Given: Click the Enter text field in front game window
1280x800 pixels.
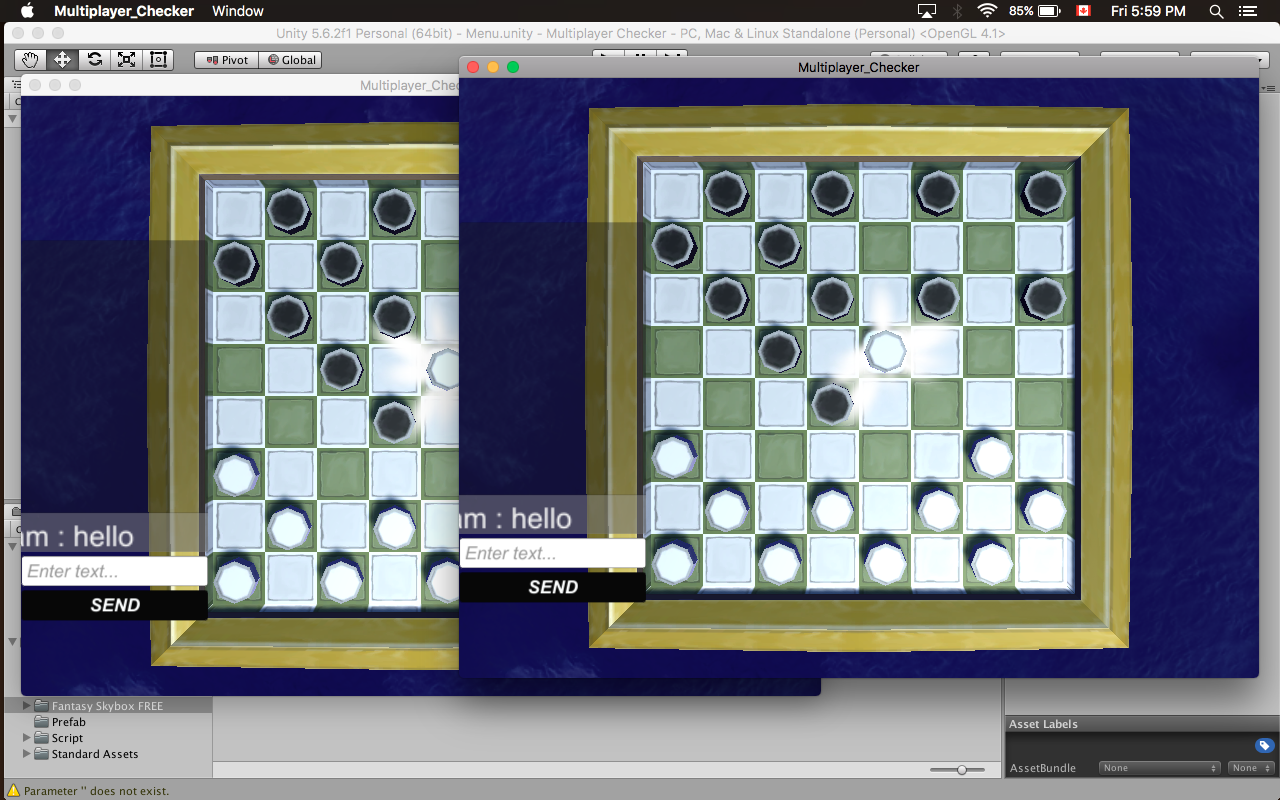Looking at the screenshot, I should pyautogui.click(x=552, y=553).
